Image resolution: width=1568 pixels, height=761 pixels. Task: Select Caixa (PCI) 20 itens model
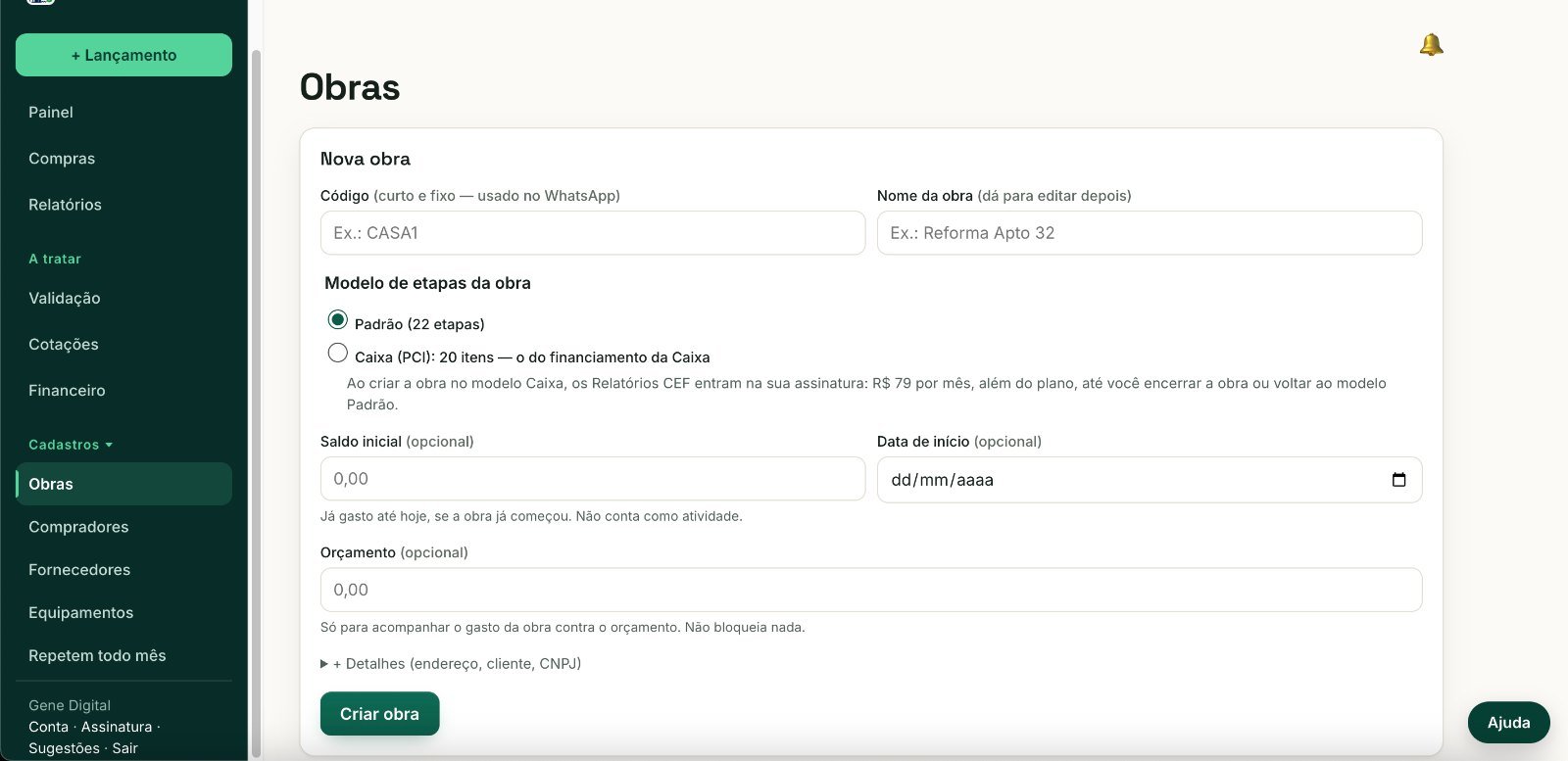[x=337, y=353]
